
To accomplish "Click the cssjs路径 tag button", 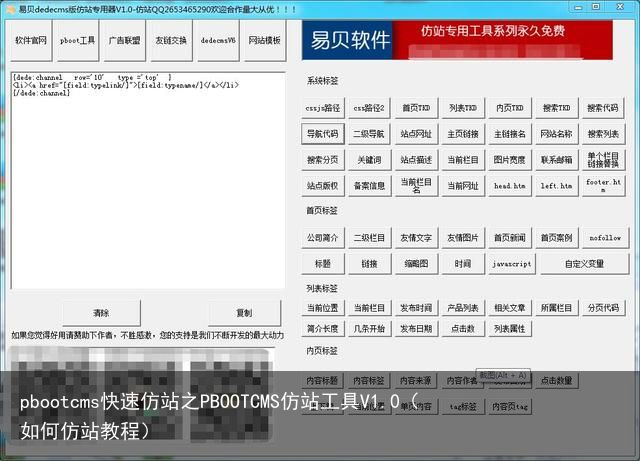I will (323, 108).
